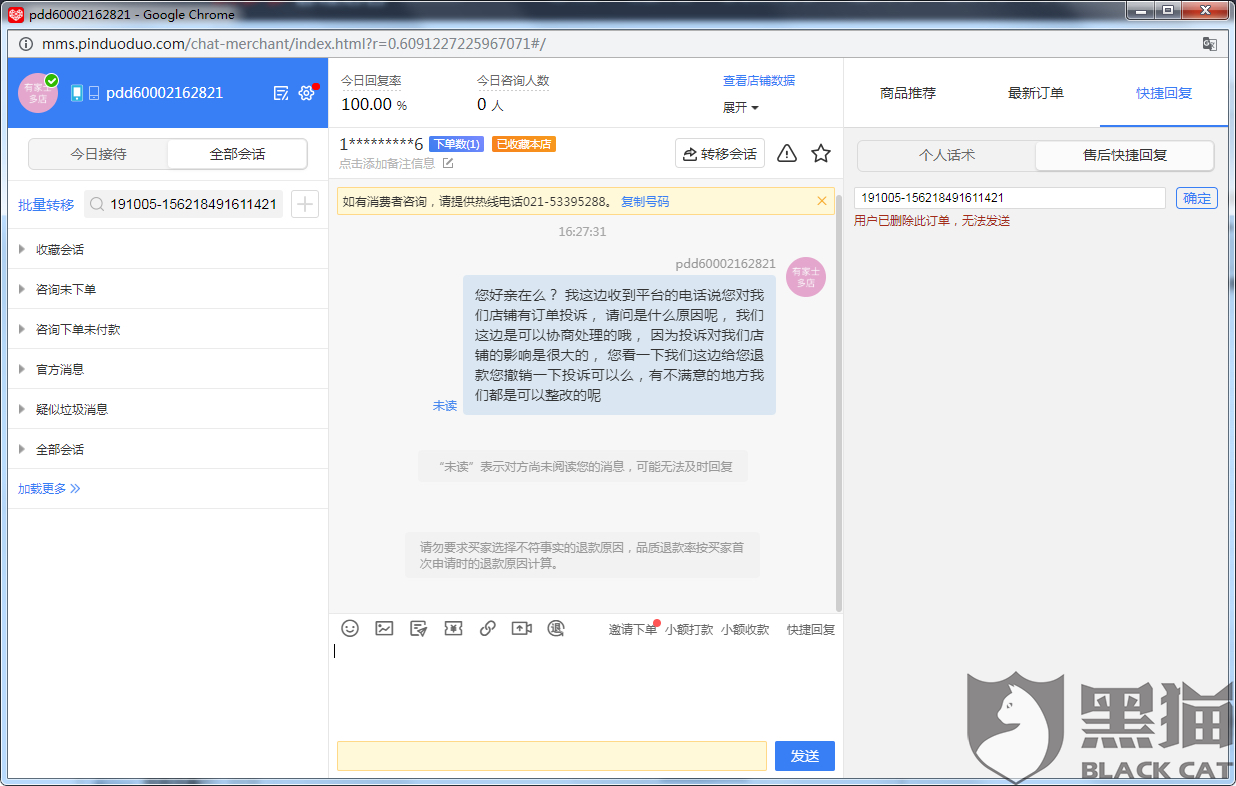
Task: Open the emoji picker in chat toolbar
Action: pyautogui.click(x=350, y=629)
